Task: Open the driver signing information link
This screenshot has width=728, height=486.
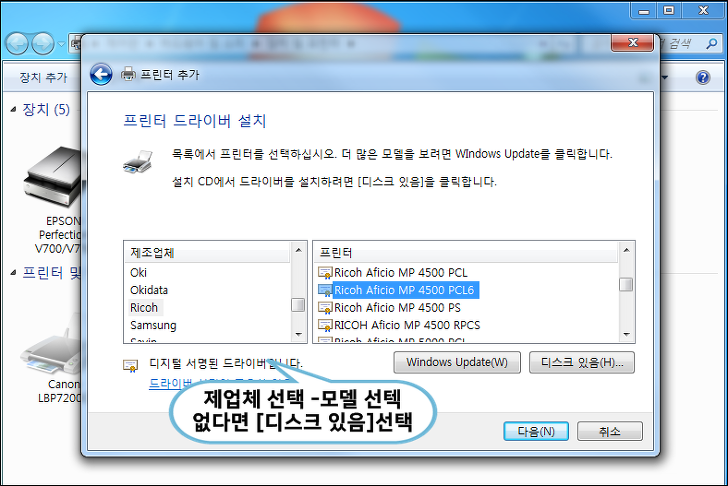Action: point(170,384)
